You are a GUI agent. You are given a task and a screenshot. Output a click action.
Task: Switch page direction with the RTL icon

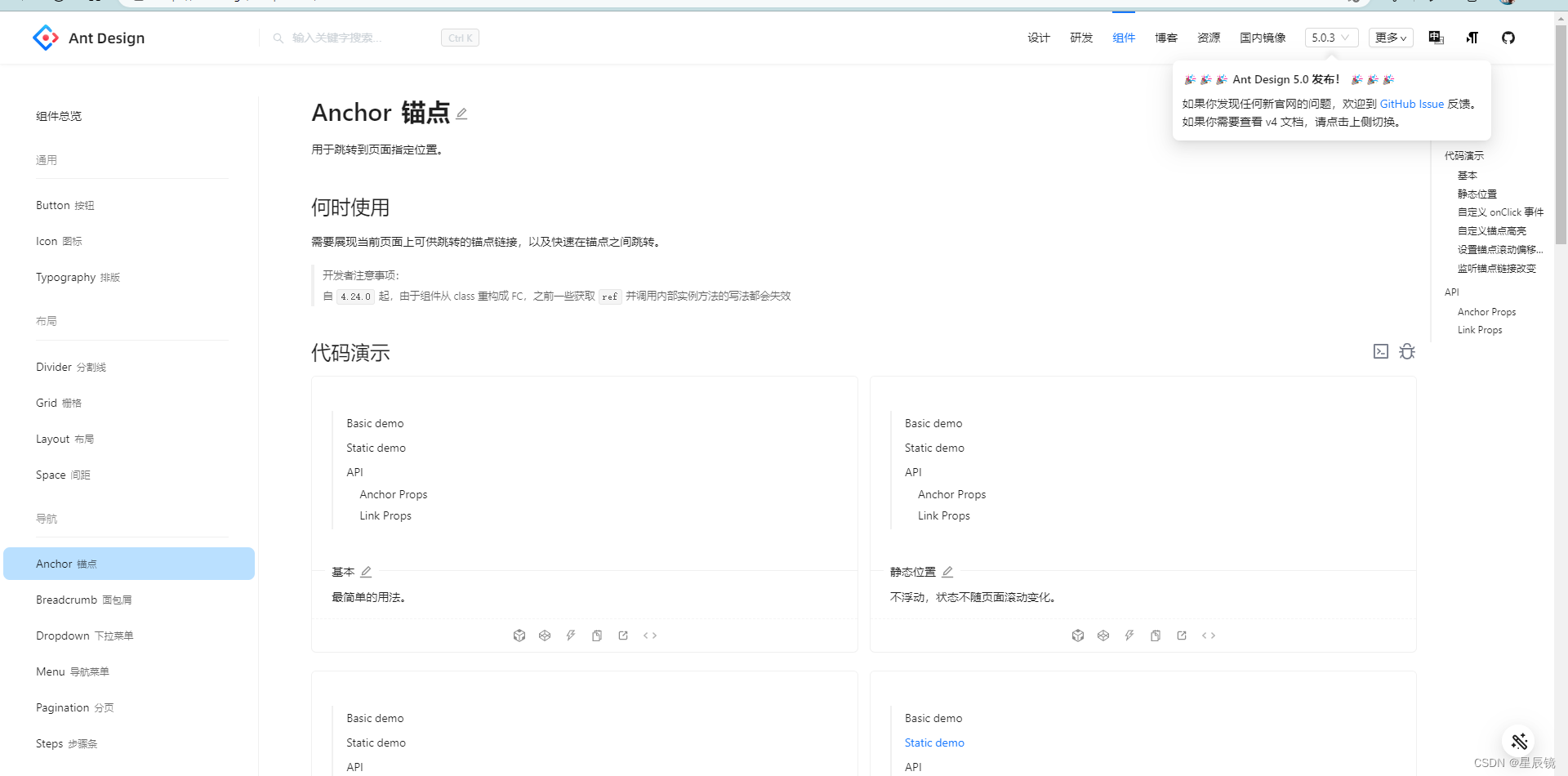click(x=1472, y=38)
